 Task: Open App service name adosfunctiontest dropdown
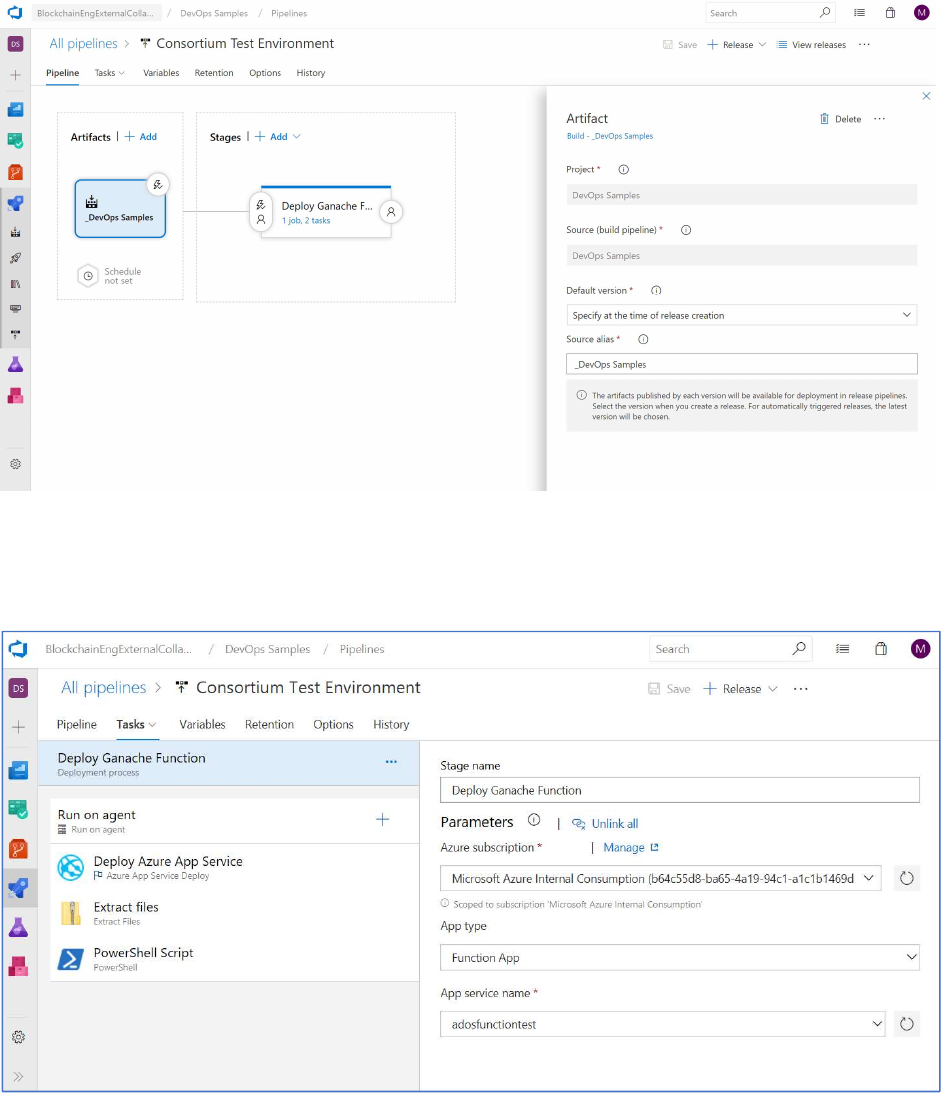(x=663, y=1024)
